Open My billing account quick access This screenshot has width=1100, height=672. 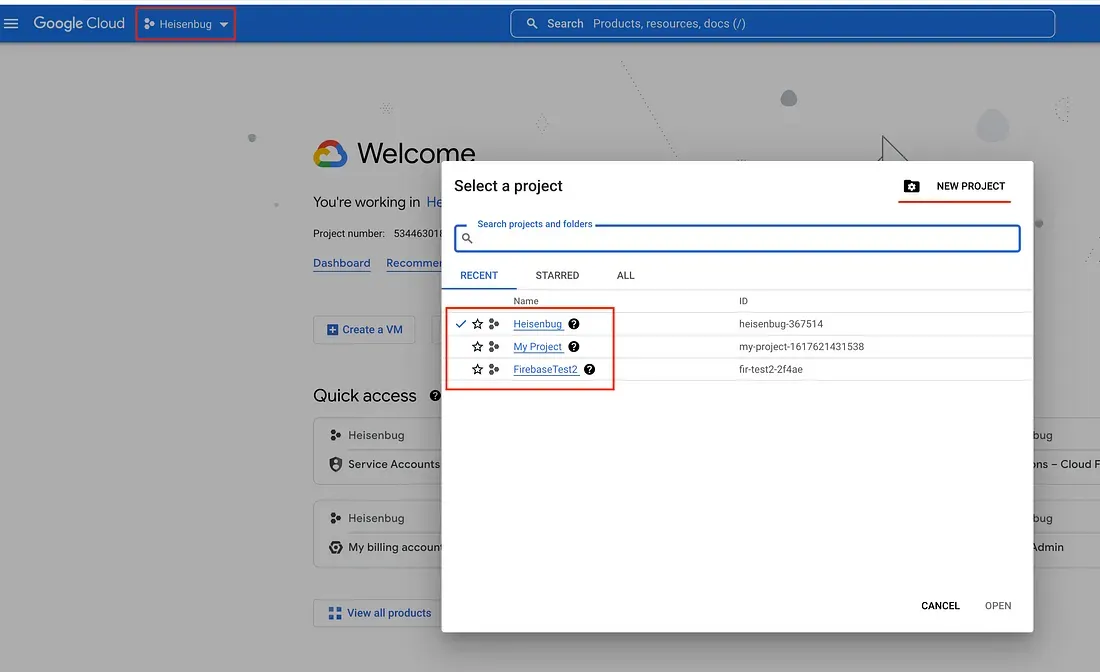coord(394,547)
